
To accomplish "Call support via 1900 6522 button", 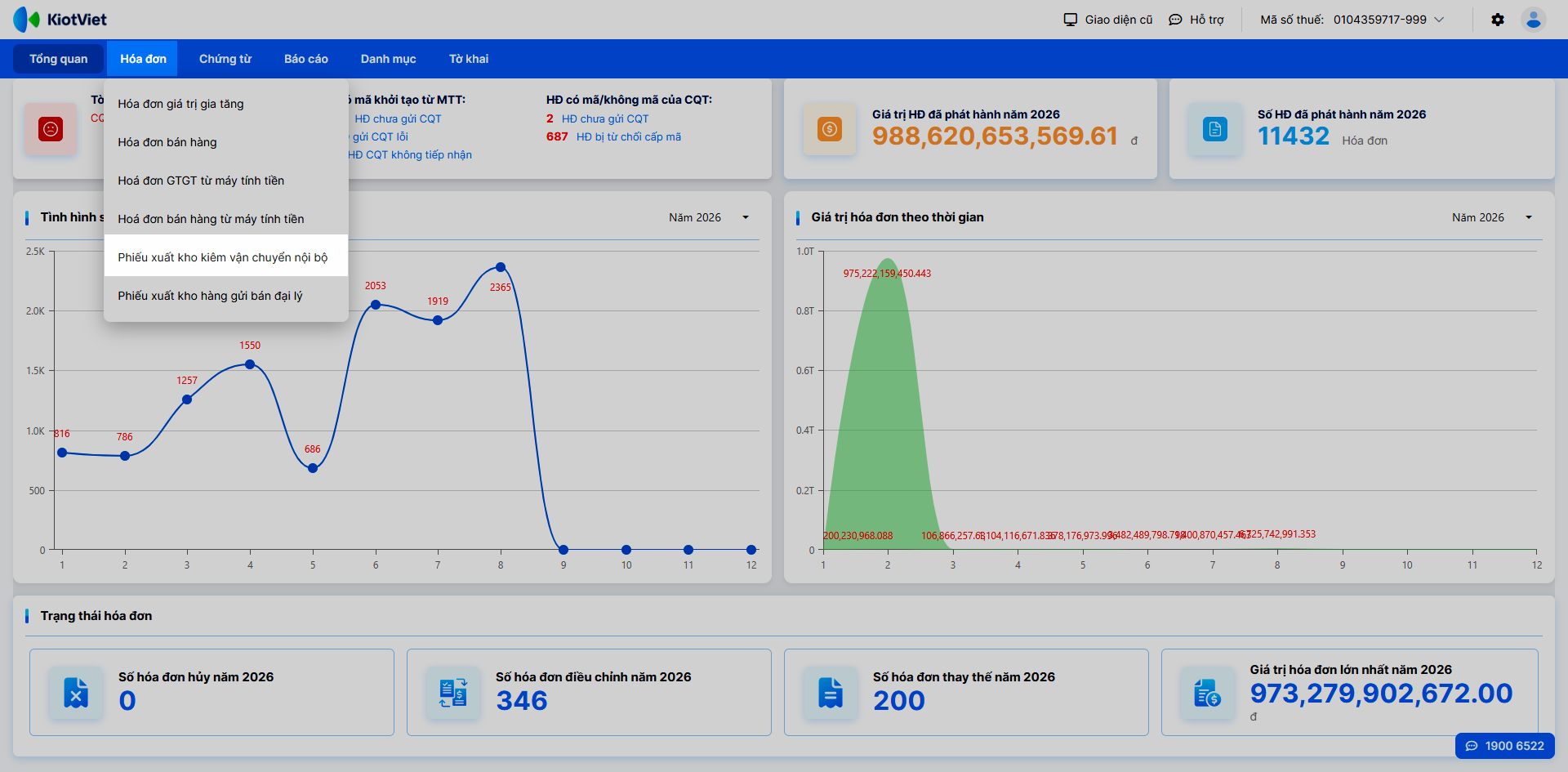I will point(1505,746).
